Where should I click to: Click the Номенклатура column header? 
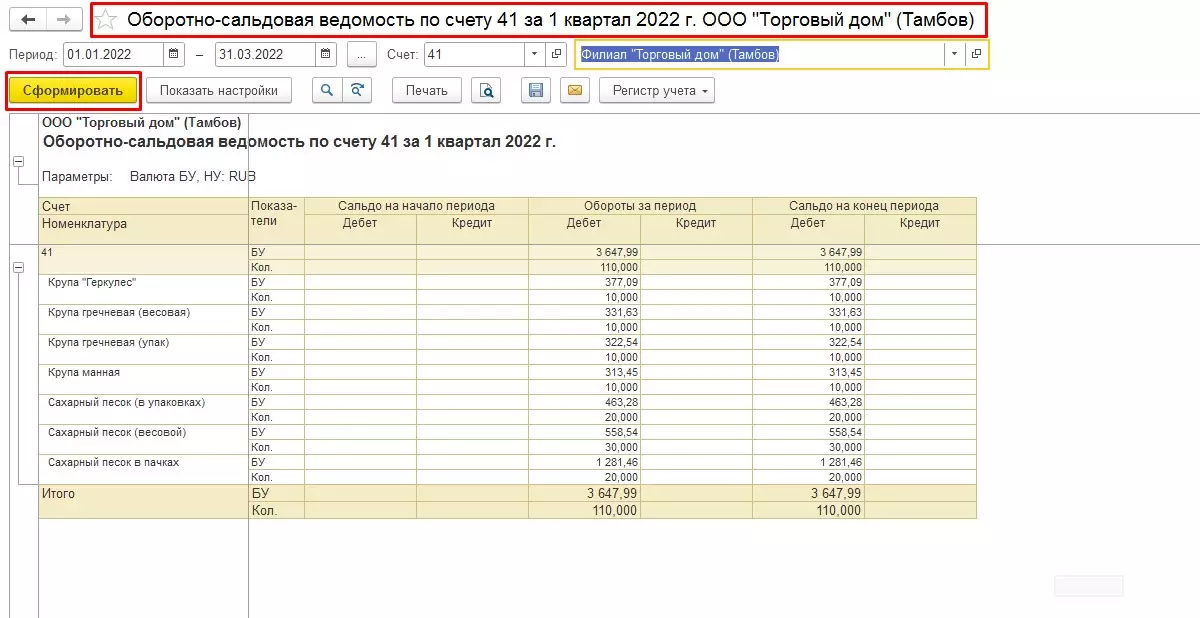point(84,224)
